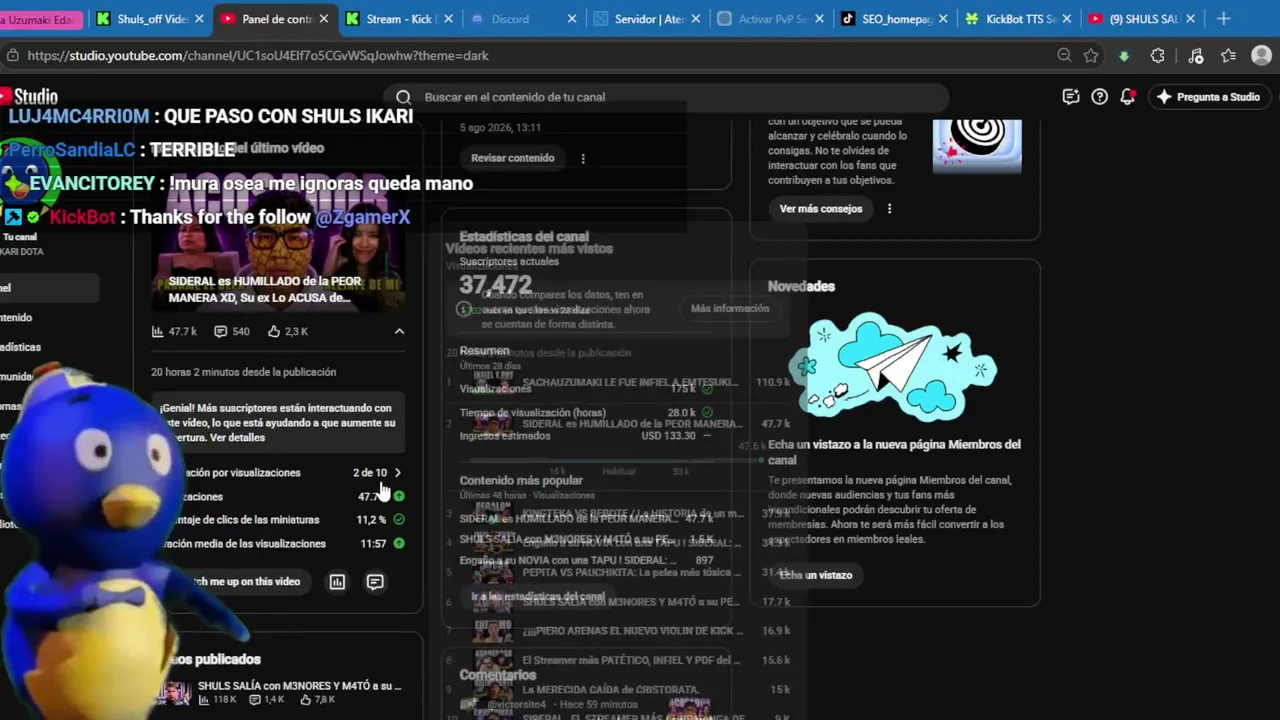The width and height of the screenshot is (1280, 720).
Task: Click the search magnifier icon in Studio
Action: pos(403,97)
